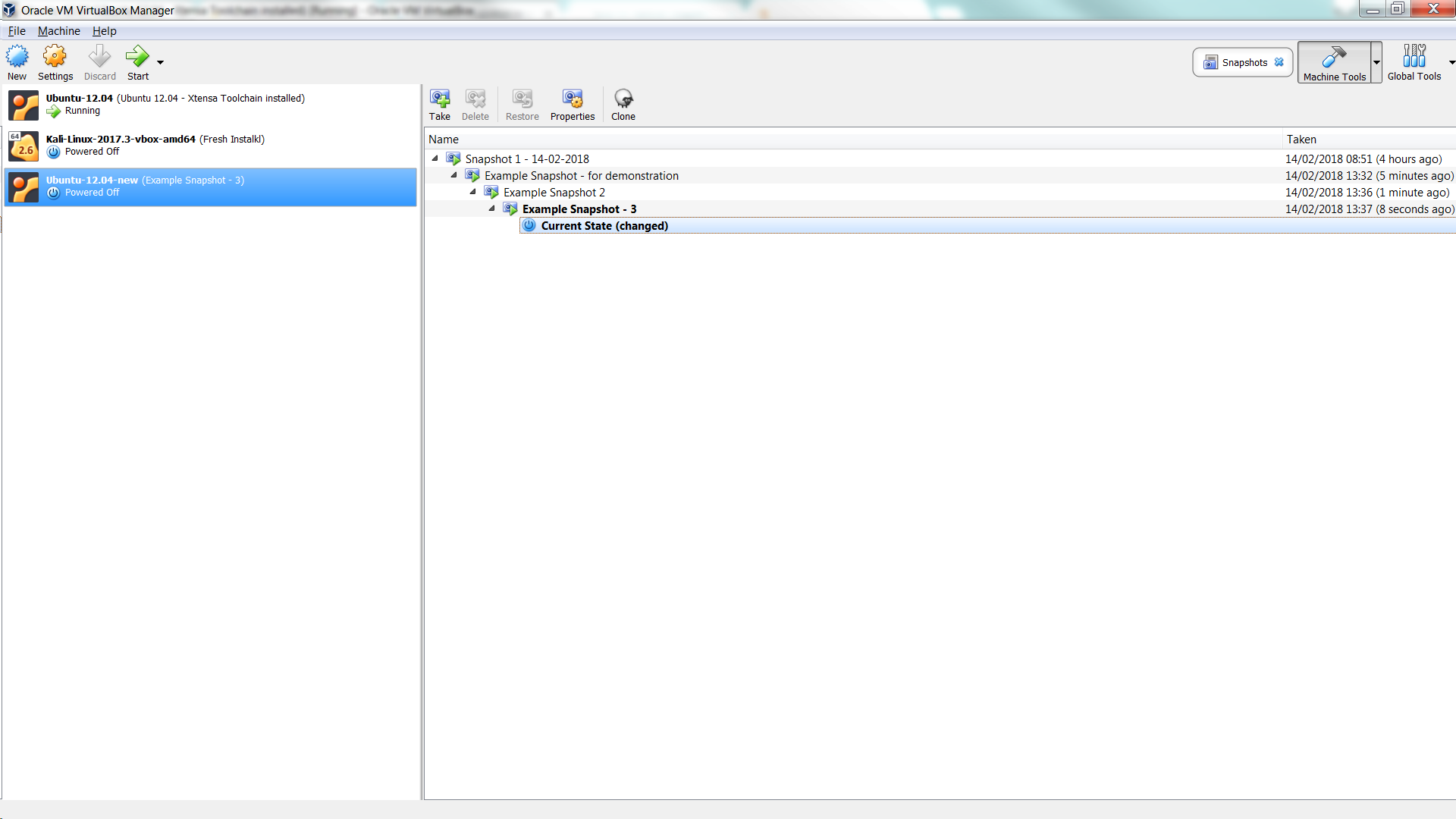Viewport: 1456px width, 819px height.
Task: Collapse the Example Snapshot 2 branch
Action: pos(473,192)
